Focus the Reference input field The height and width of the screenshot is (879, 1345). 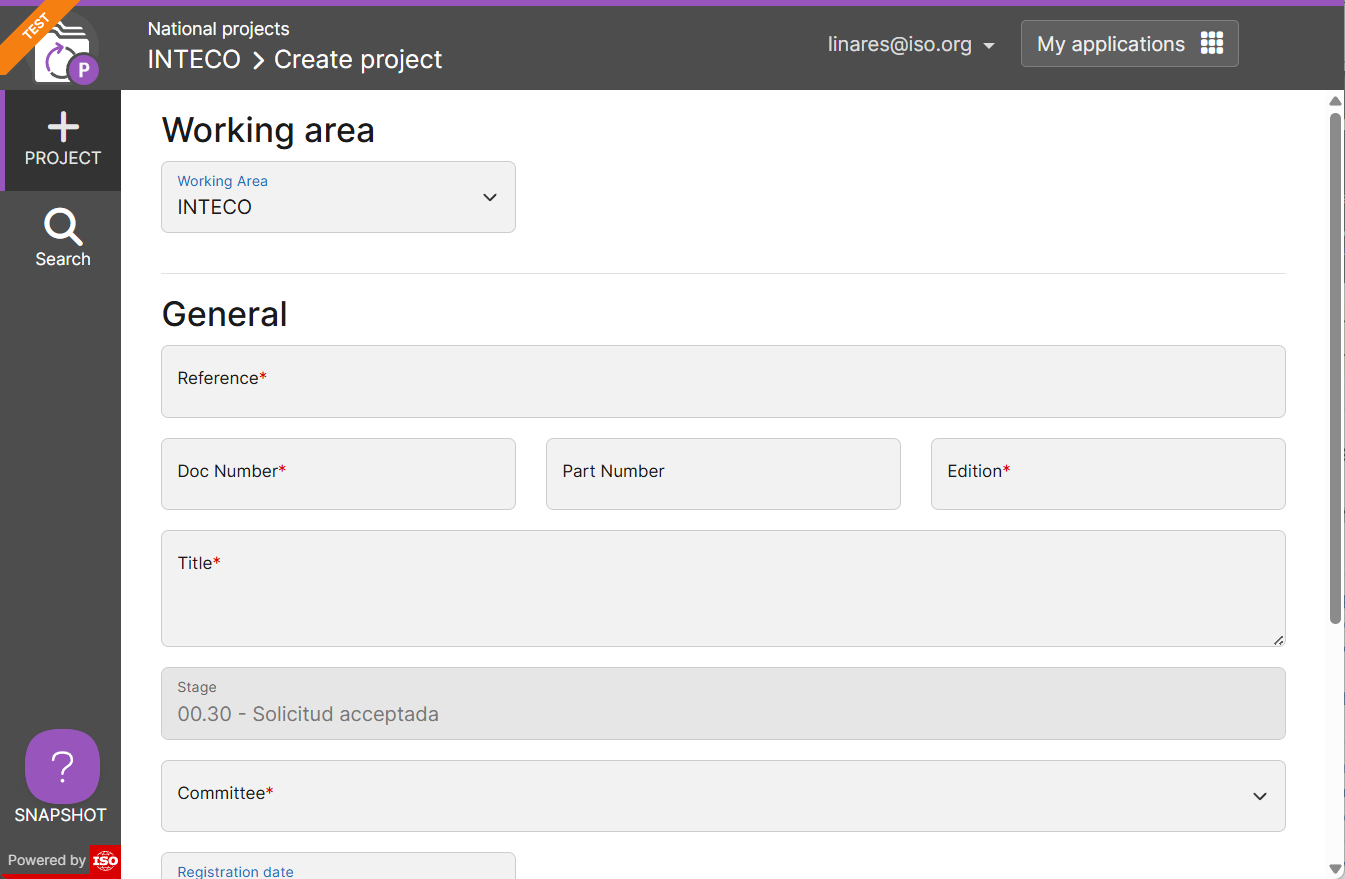pos(723,381)
